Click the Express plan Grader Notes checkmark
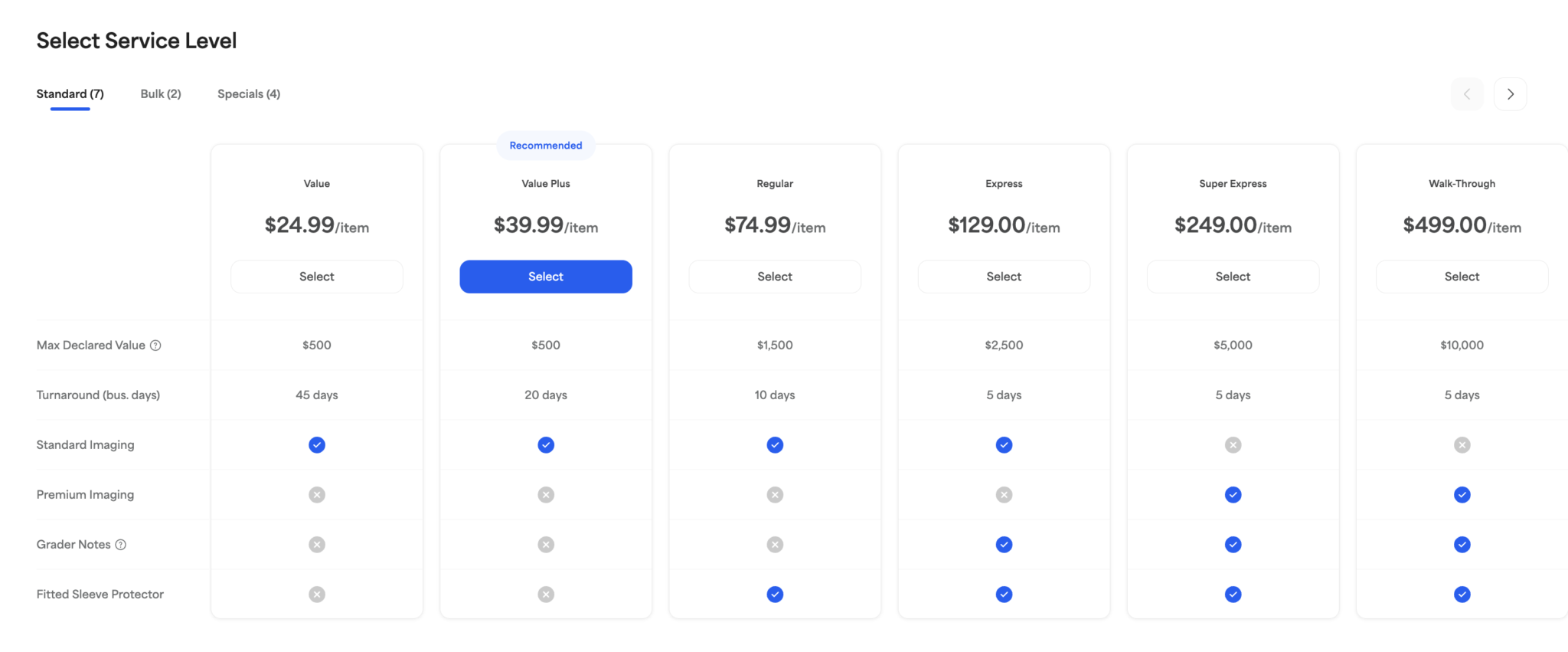This screenshot has height=652, width=1568. coord(1004,545)
